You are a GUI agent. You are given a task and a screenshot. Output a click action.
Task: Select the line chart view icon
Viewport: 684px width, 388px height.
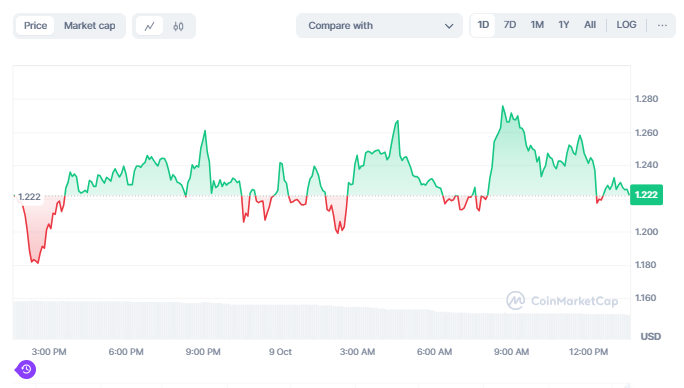pyautogui.click(x=150, y=26)
